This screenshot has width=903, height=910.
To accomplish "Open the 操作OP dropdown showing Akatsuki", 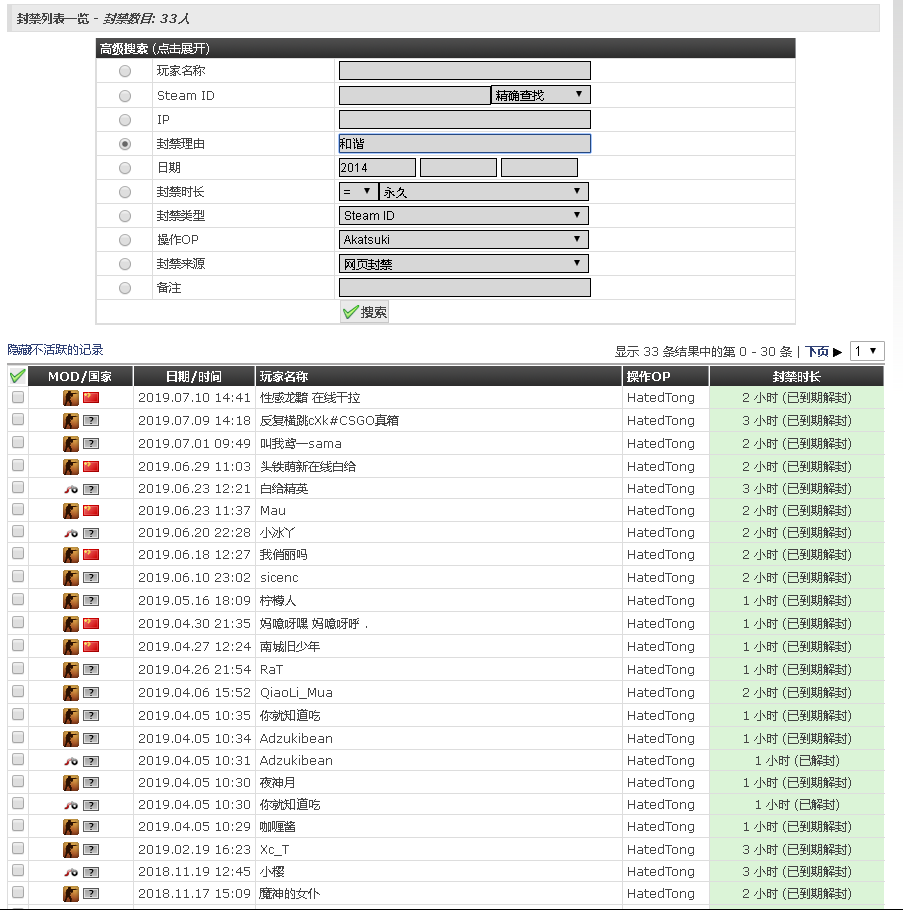I will 464,240.
